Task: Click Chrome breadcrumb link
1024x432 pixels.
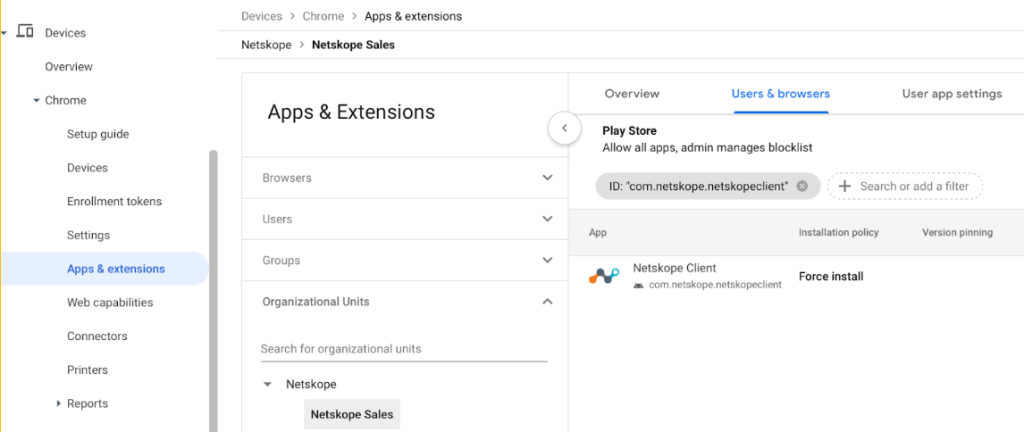Action: click(323, 16)
